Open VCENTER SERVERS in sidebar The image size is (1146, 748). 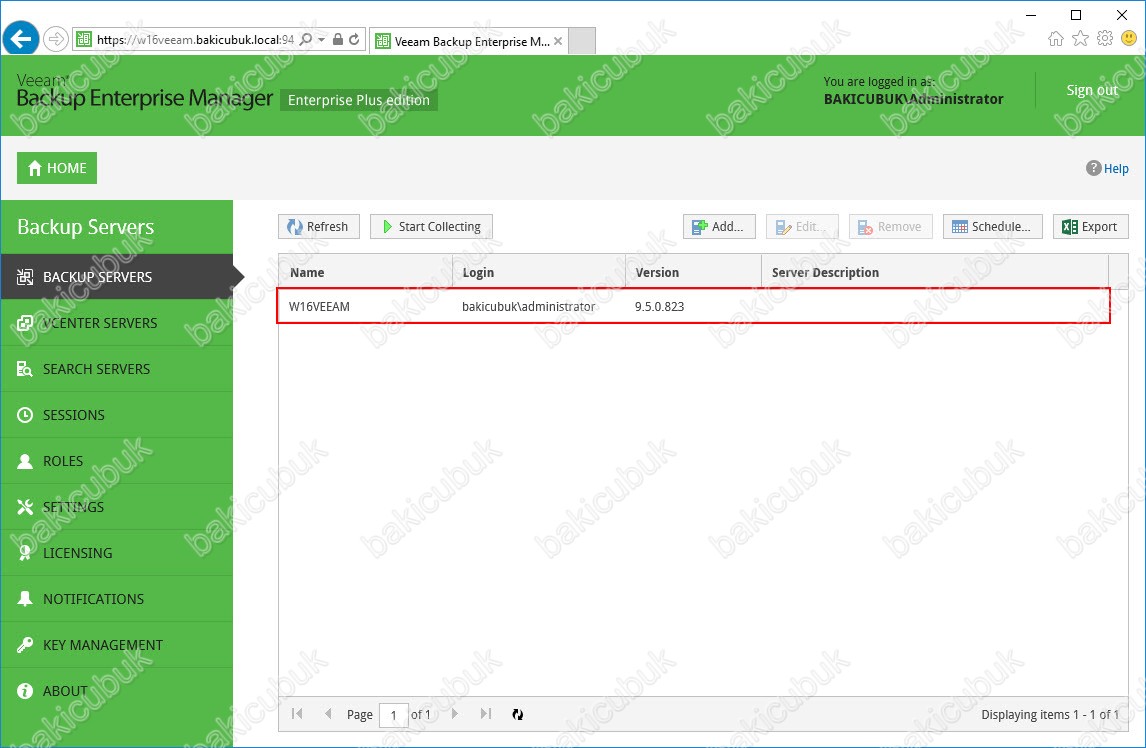point(117,322)
